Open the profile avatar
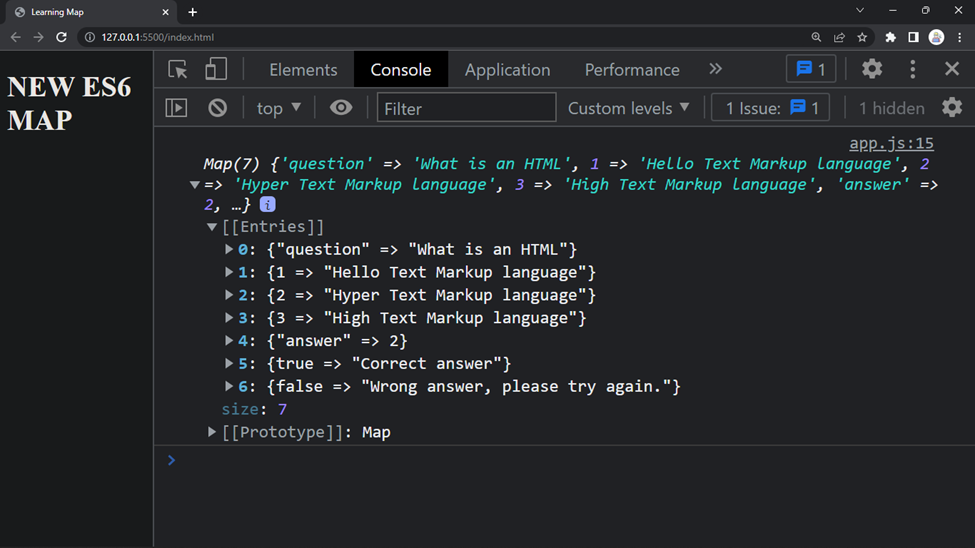 tap(936, 37)
